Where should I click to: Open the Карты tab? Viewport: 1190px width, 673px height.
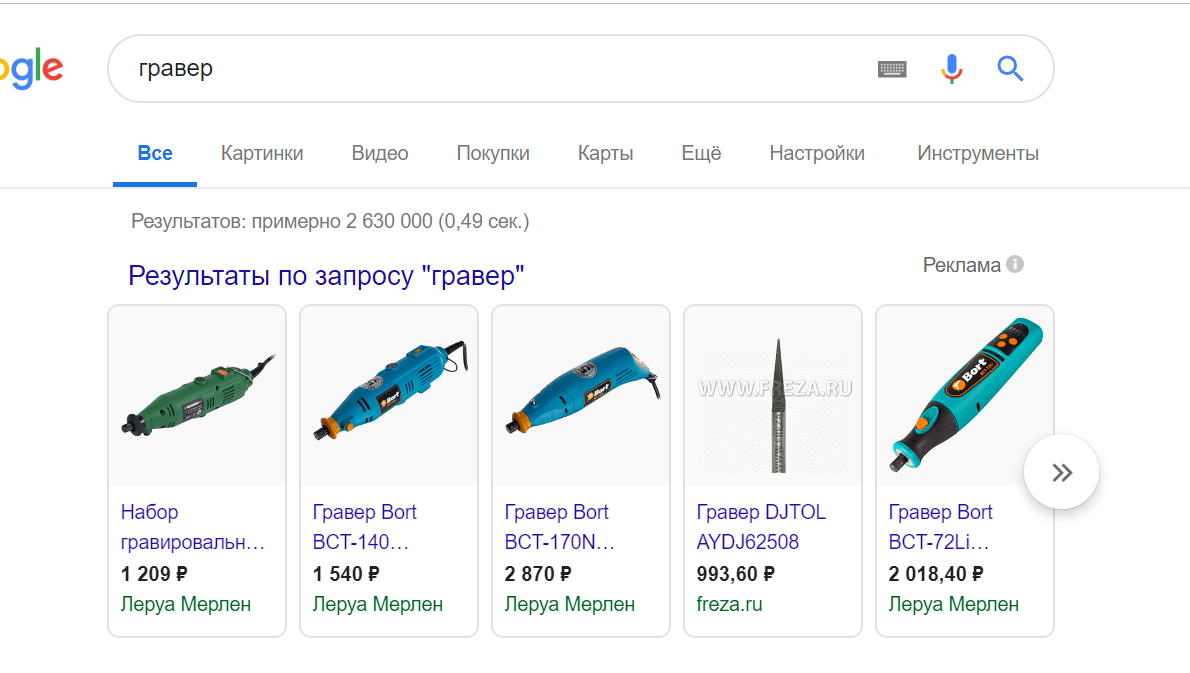coord(606,153)
